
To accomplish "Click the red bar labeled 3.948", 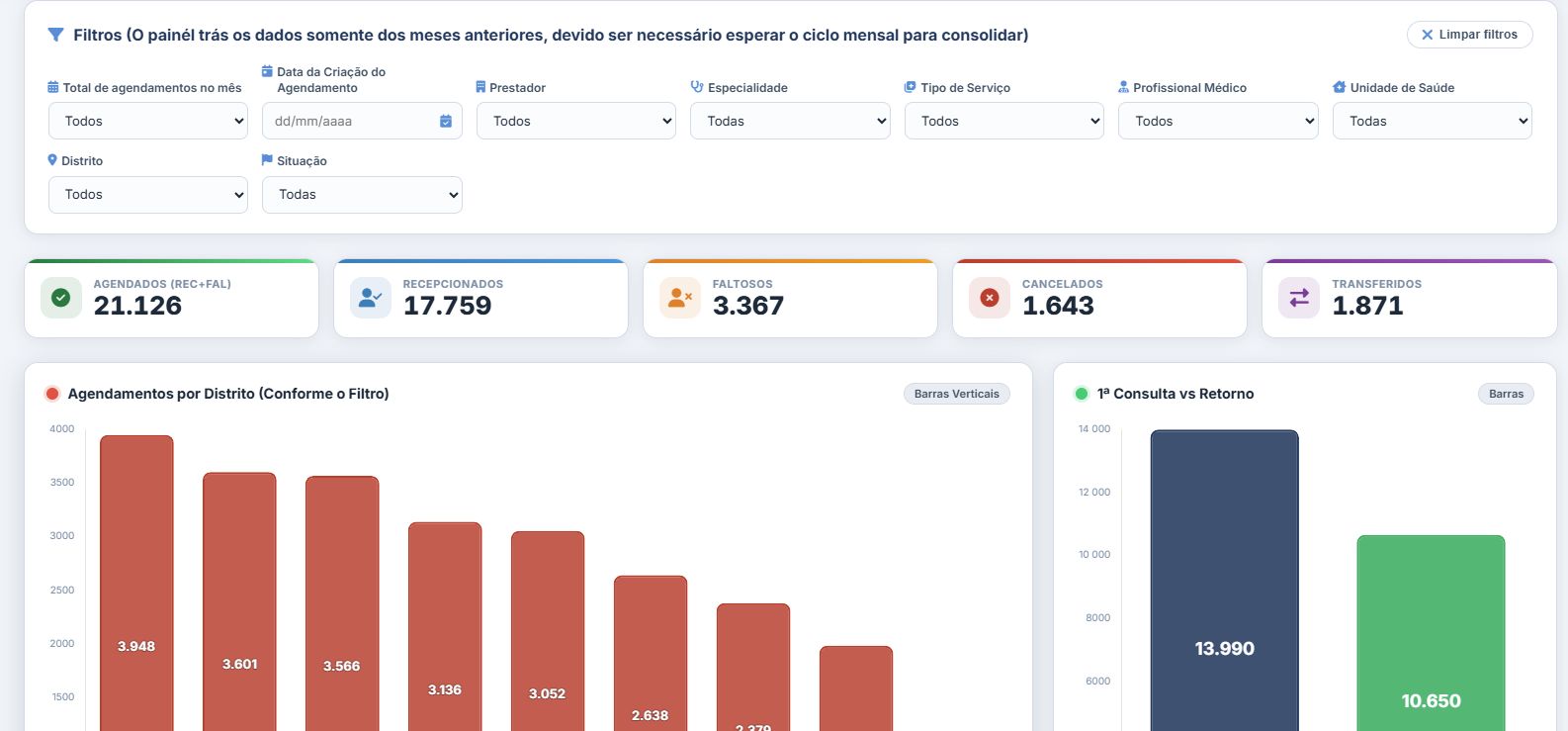I will pos(136,583).
